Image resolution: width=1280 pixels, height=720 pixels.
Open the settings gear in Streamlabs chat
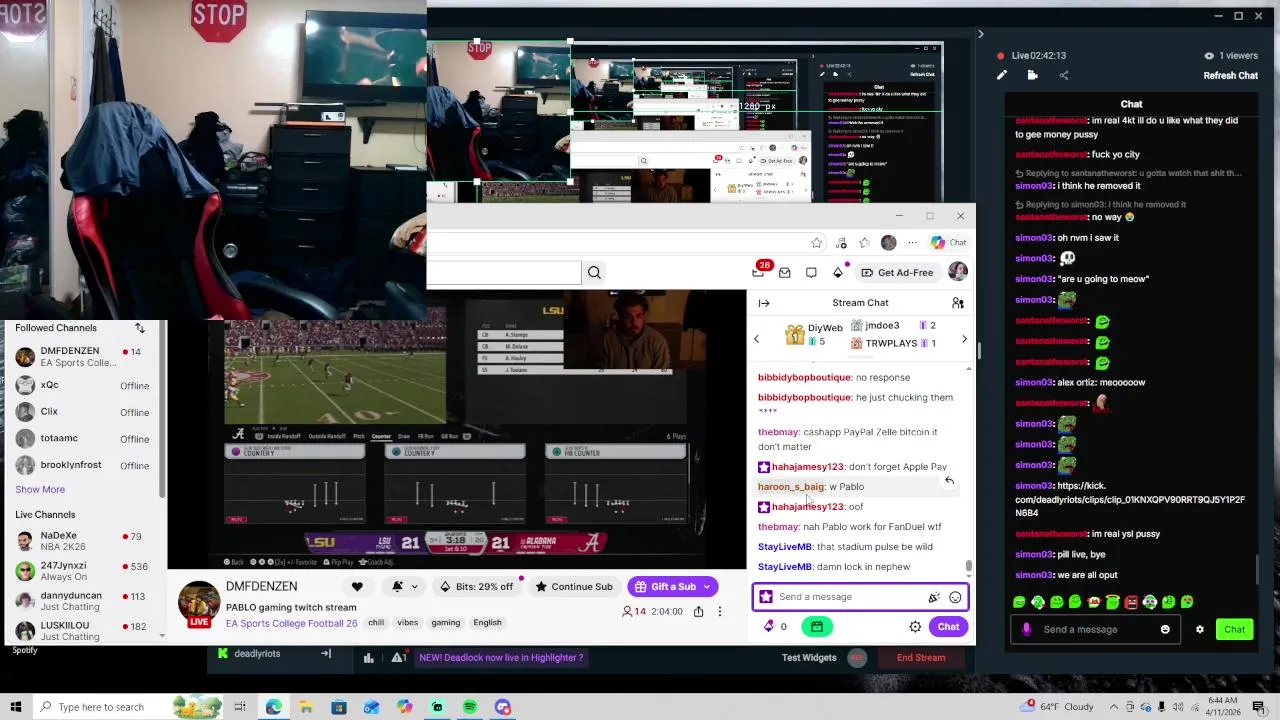1200,629
